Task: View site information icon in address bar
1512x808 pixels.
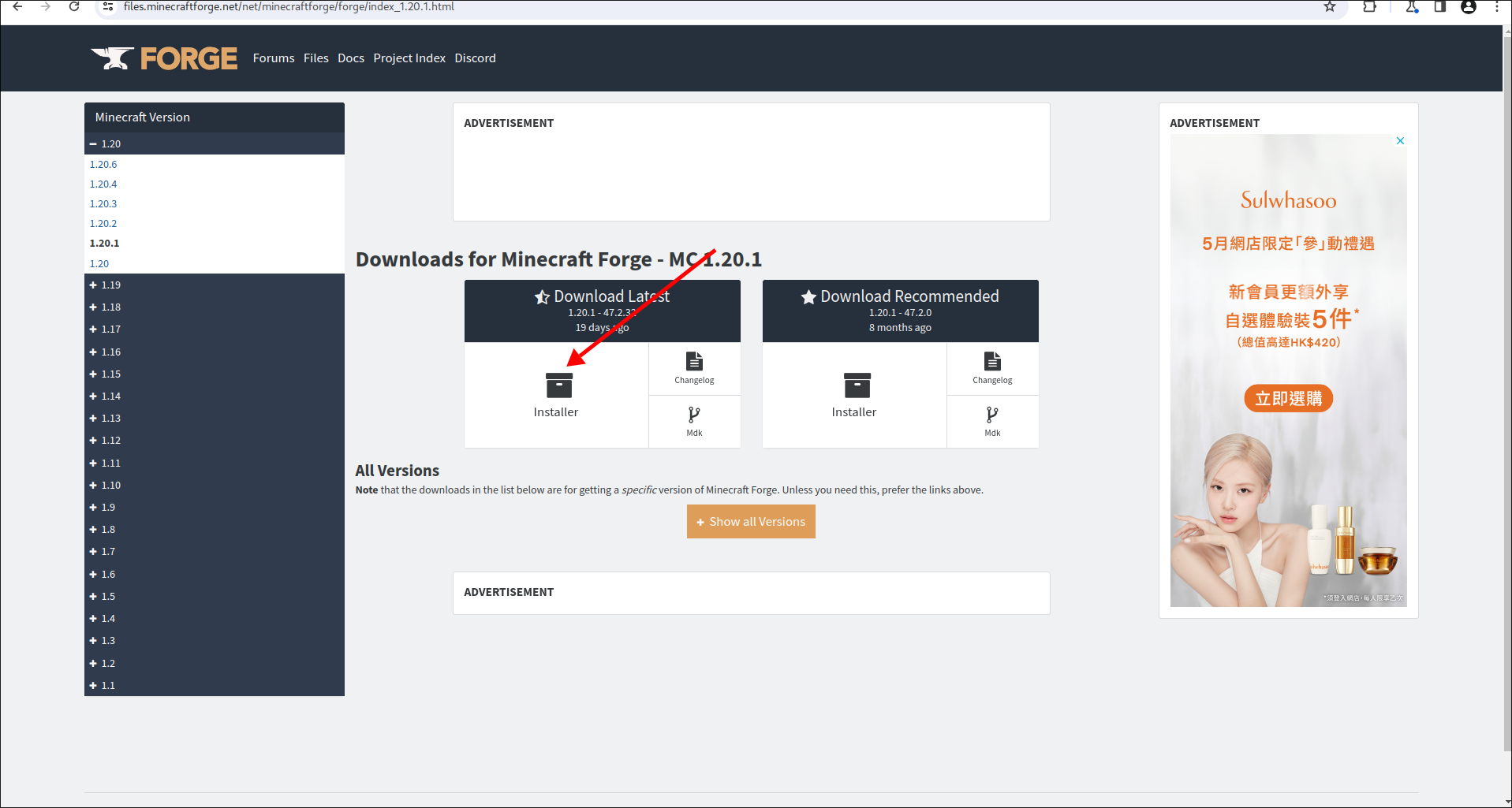Action: [x=109, y=6]
